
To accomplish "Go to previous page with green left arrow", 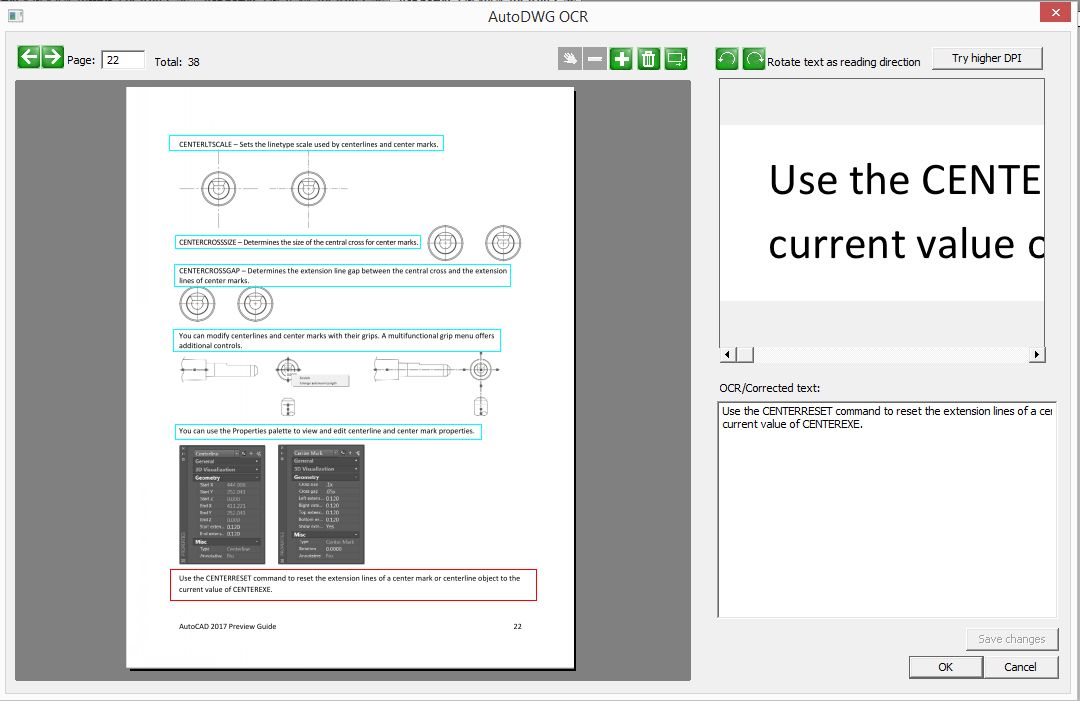I will 29,57.
